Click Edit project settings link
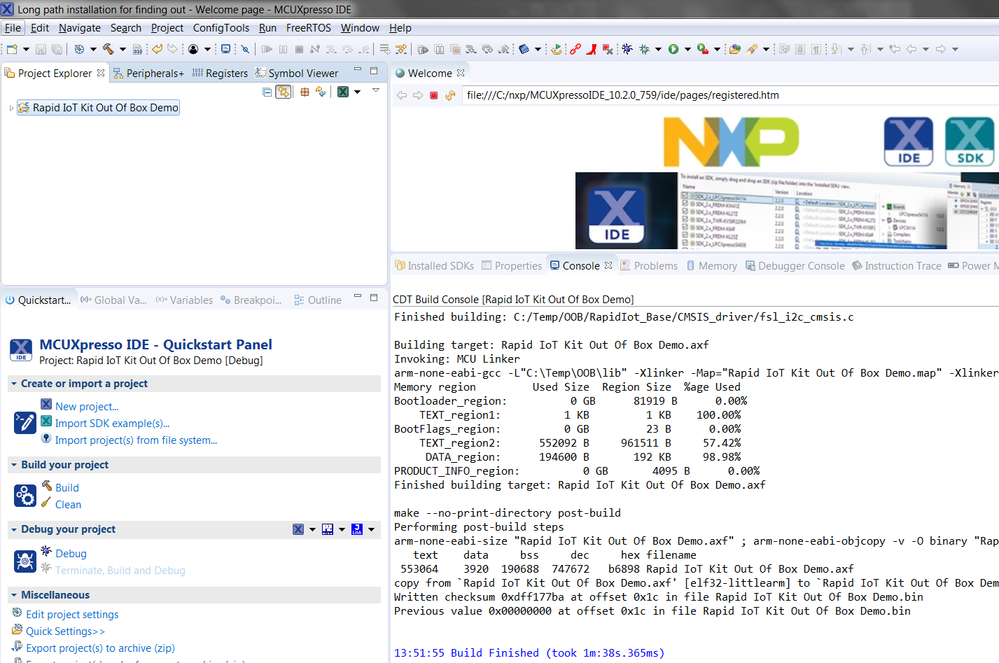Screen dimensions: 999x663 coord(72,615)
